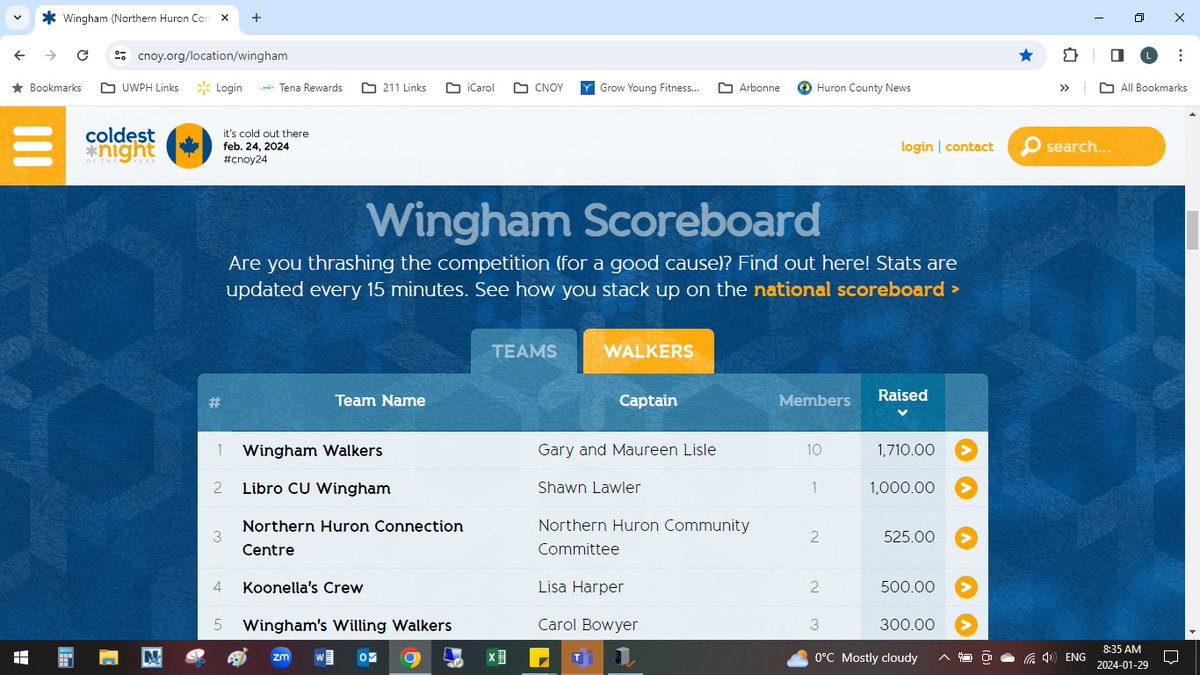
Task: Open the iCarol bookmark folder
Action: pos(470,88)
